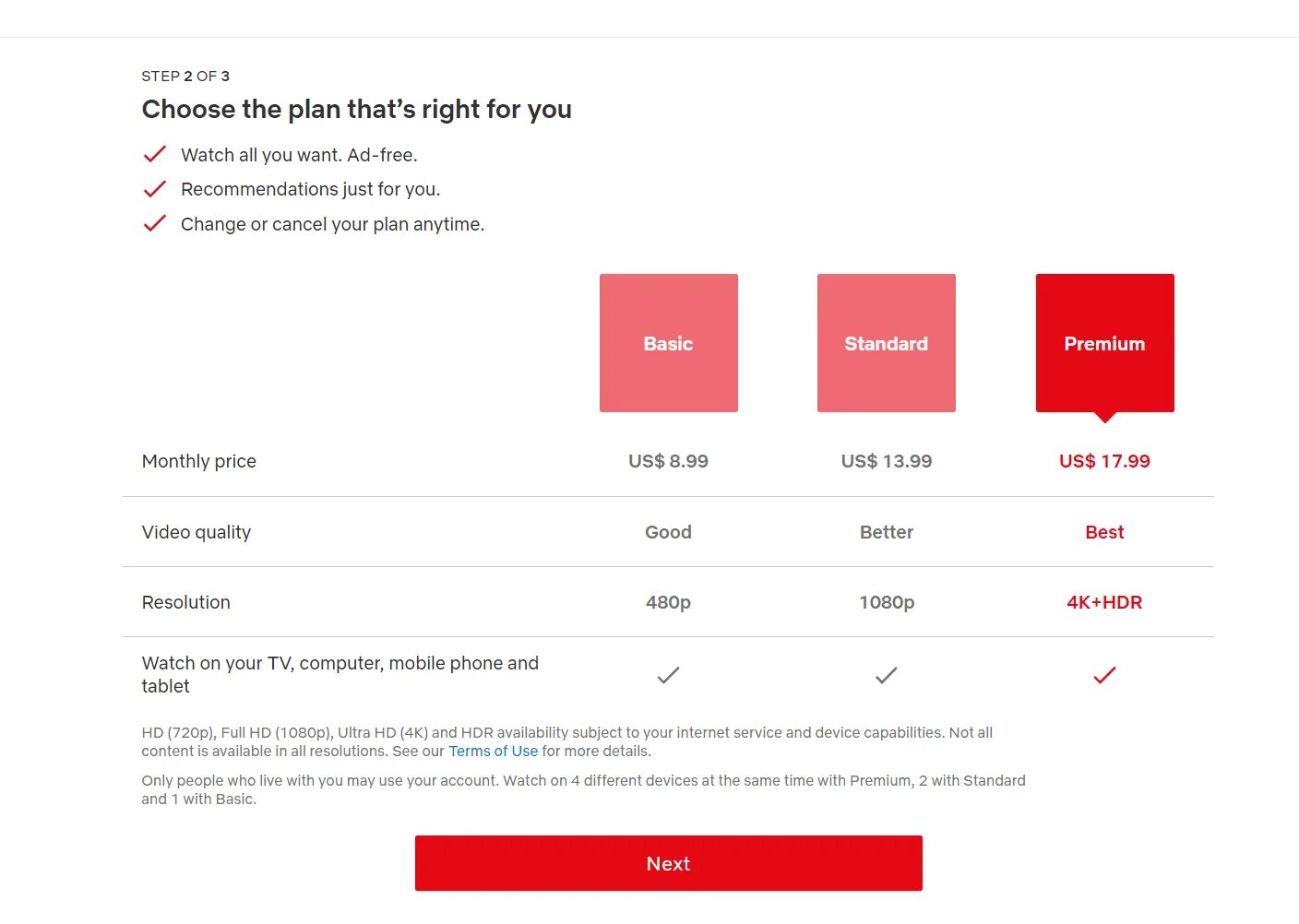Viewport: 1299px width, 924px height.
Task: Click the 4K+HDR resolution value
Action: [x=1104, y=602]
